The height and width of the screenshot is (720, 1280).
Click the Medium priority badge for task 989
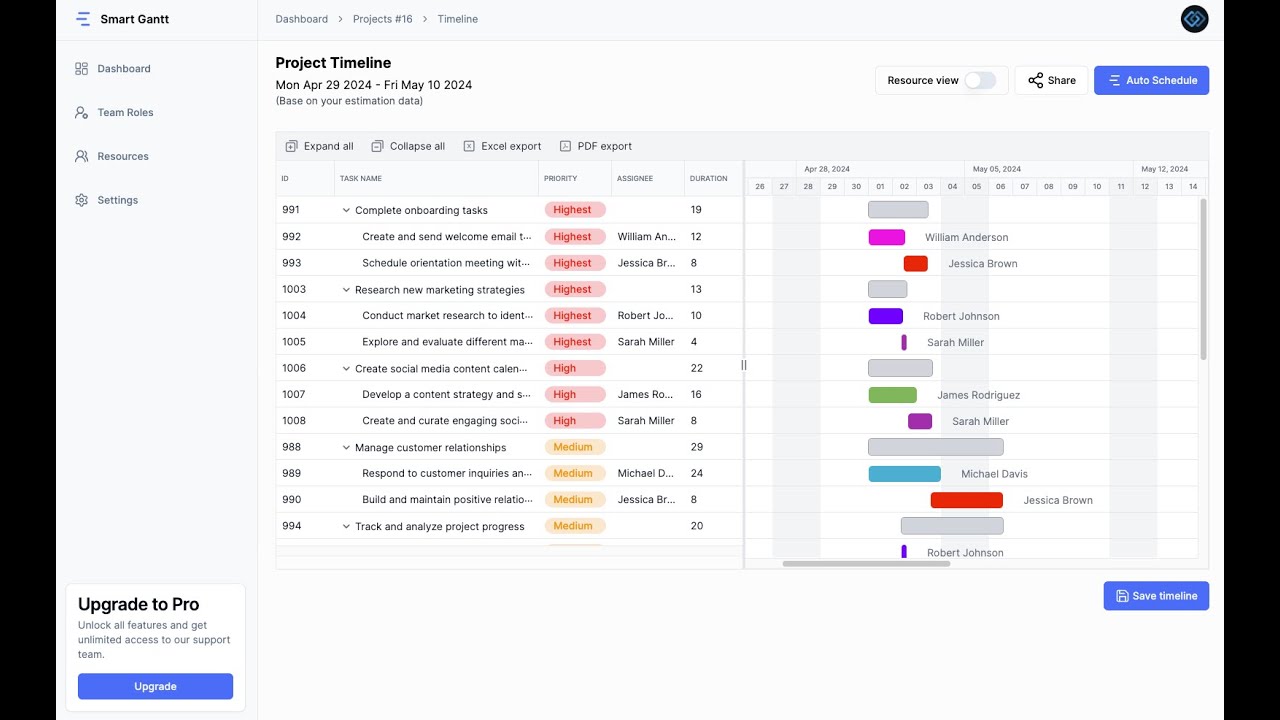point(575,474)
